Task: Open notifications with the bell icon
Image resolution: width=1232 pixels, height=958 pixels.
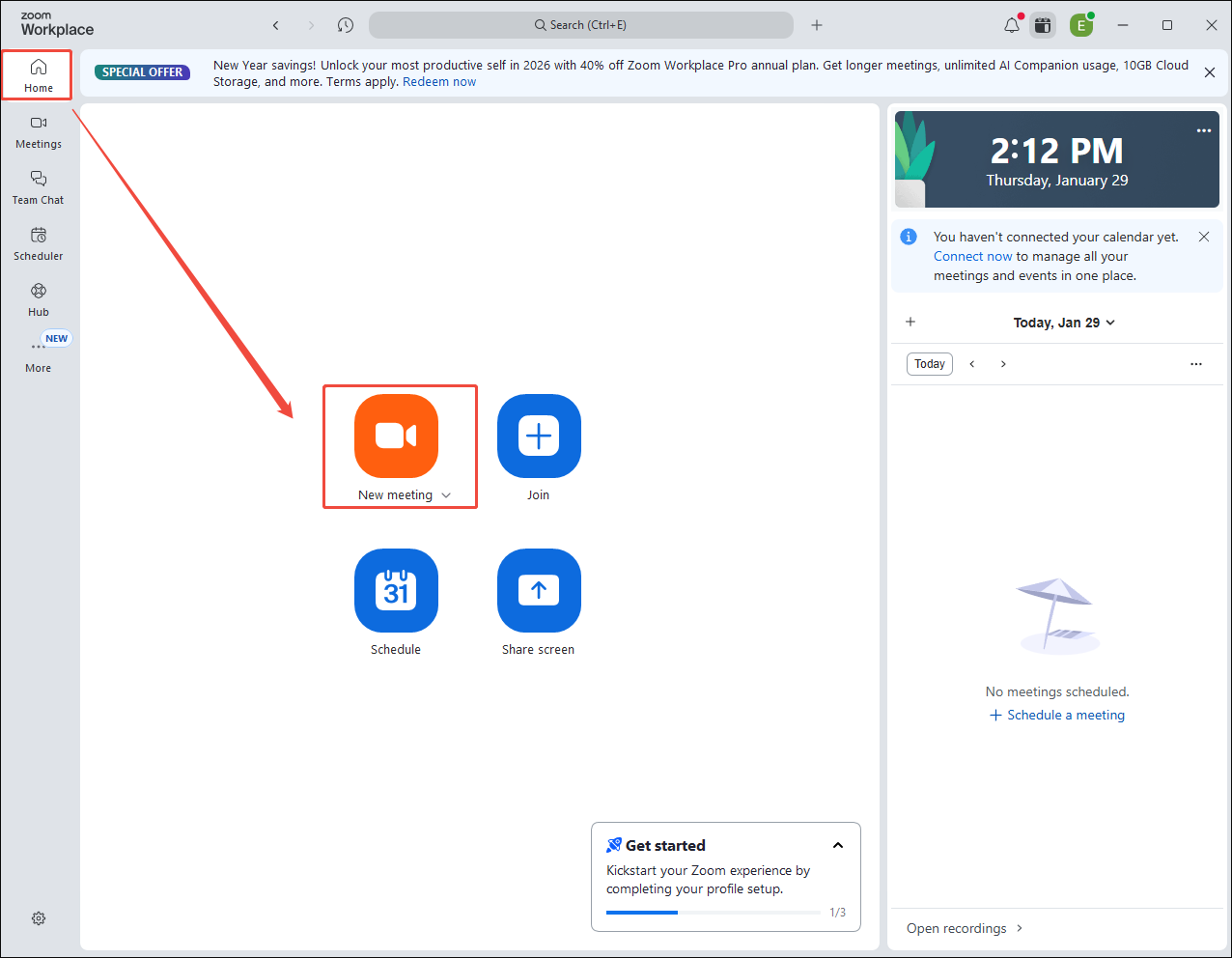Action: 1009,24
